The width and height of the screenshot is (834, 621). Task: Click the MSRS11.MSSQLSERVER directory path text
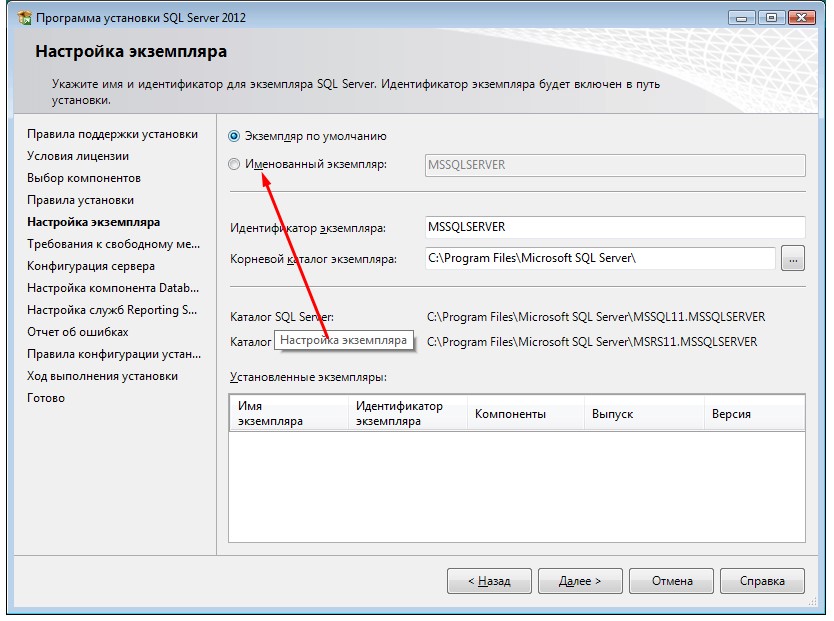pyautogui.click(x=592, y=342)
